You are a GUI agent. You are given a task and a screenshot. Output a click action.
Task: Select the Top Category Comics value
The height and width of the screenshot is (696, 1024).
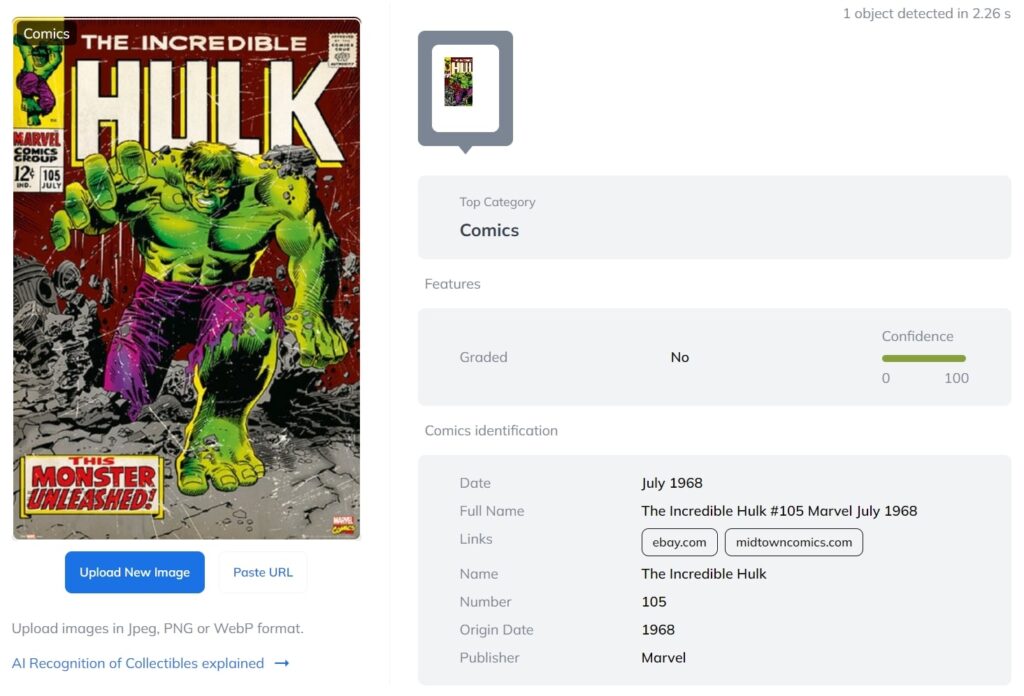click(x=489, y=230)
